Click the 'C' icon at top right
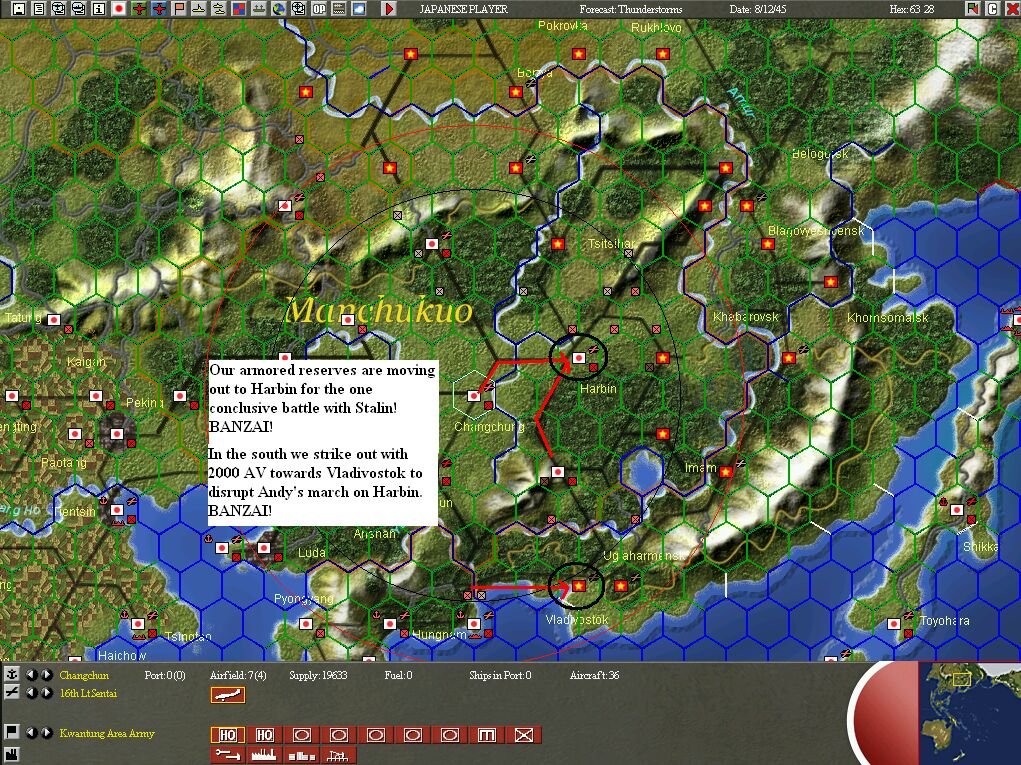The width and height of the screenshot is (1021, 765). 992,9
